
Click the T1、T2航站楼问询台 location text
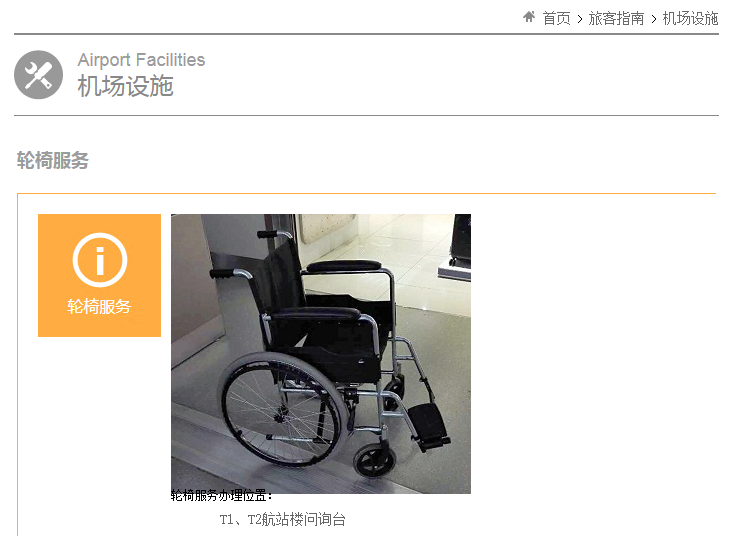pyautogui.click(x=283, y=519)
